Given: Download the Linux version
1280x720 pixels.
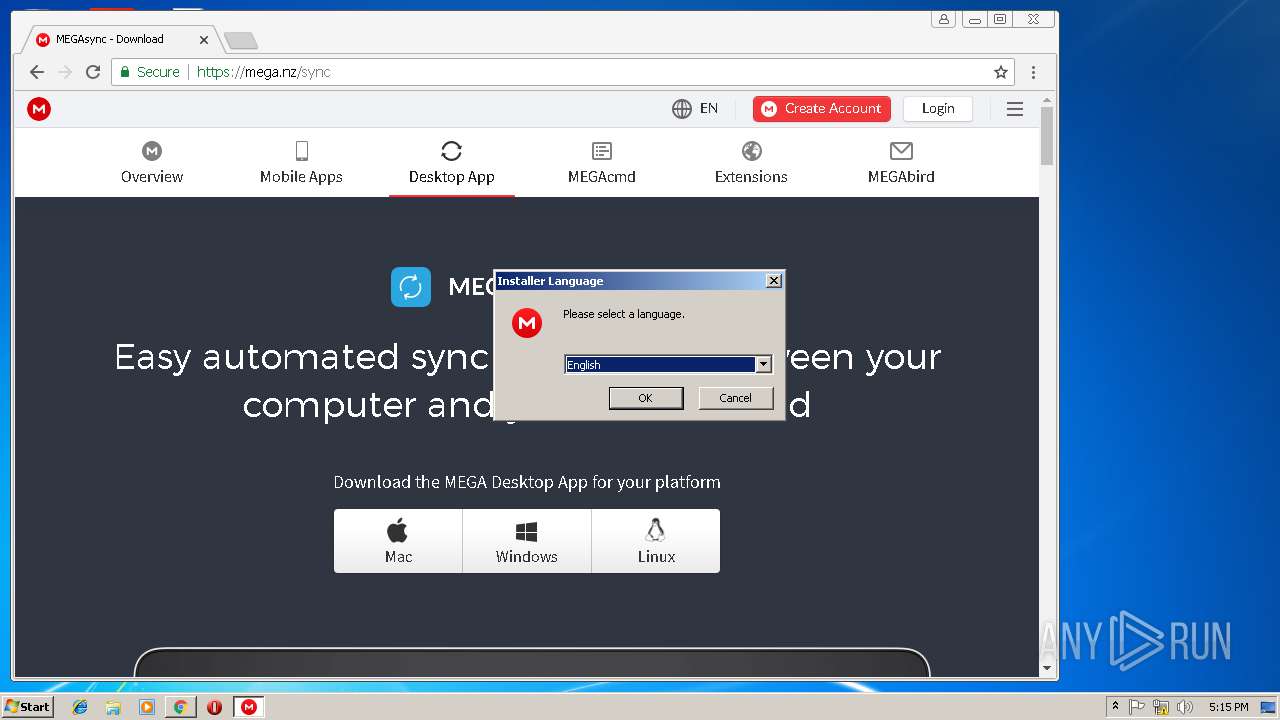Looking at the screenshot, I should pos(656,541).
